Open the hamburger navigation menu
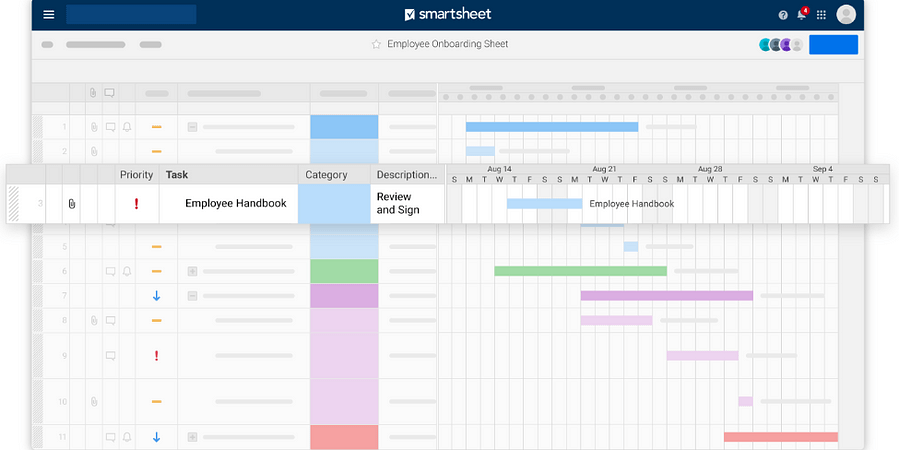This screenshot has height=450, width=899. 49,14
